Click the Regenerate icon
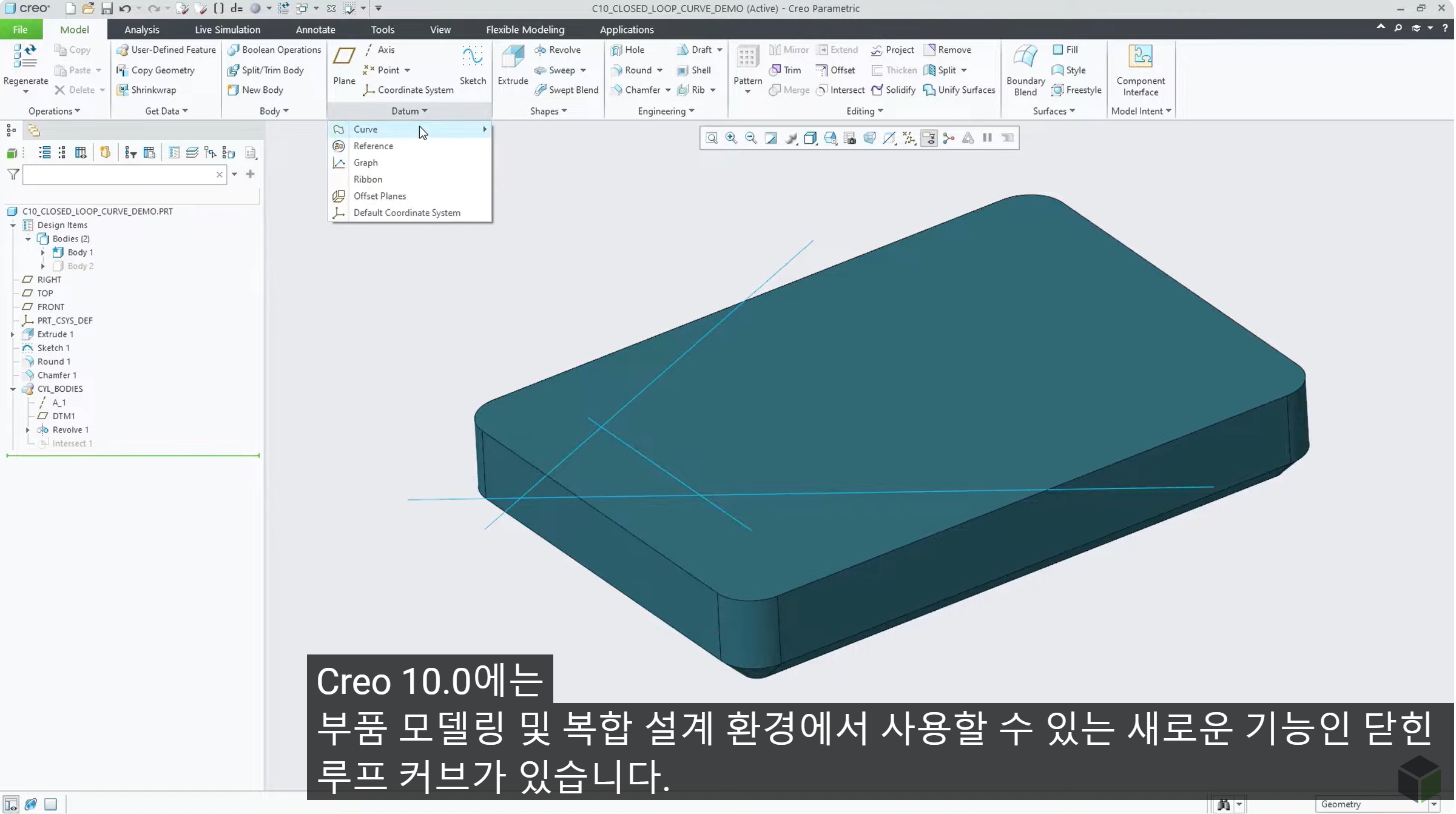 point(25,56)
